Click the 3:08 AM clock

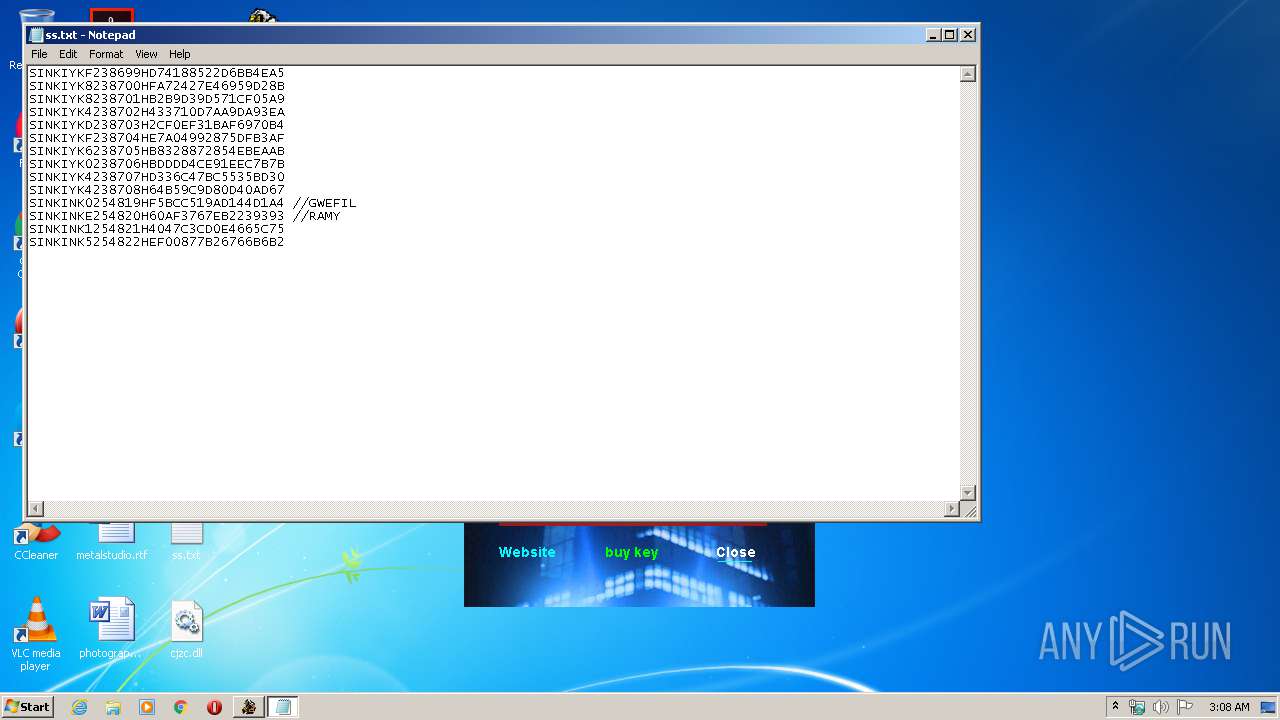[x=1229, y=707]
